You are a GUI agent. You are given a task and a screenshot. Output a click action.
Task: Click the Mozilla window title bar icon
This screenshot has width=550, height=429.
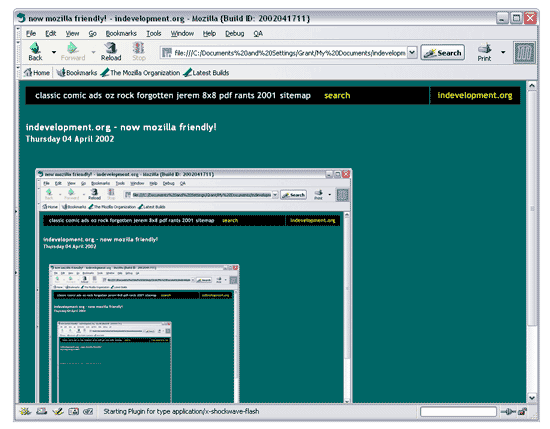tap(21, 18)
